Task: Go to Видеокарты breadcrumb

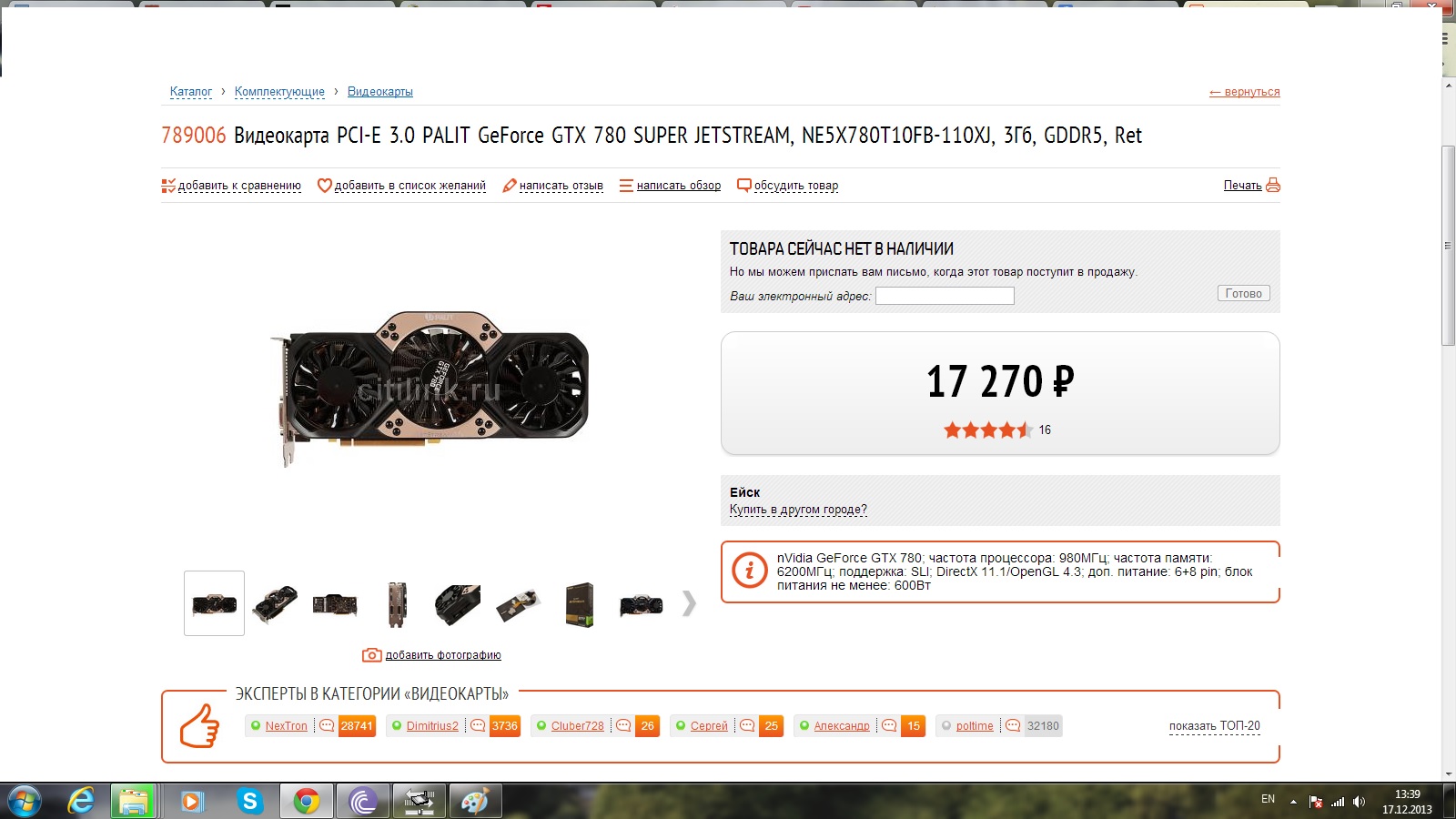Action: pyautogui.click(x=380, y=91)
